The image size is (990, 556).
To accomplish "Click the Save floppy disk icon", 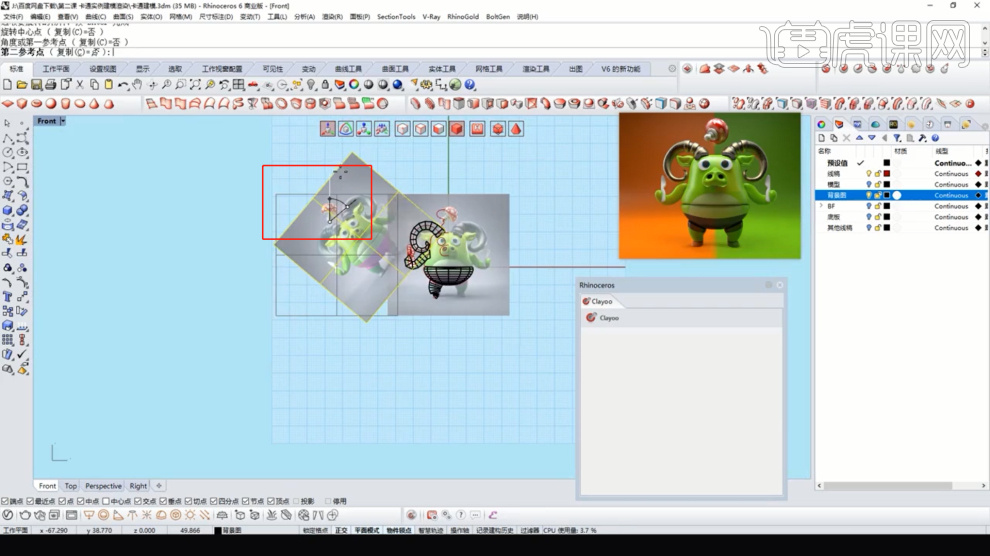I will click(x=37, y=85).
